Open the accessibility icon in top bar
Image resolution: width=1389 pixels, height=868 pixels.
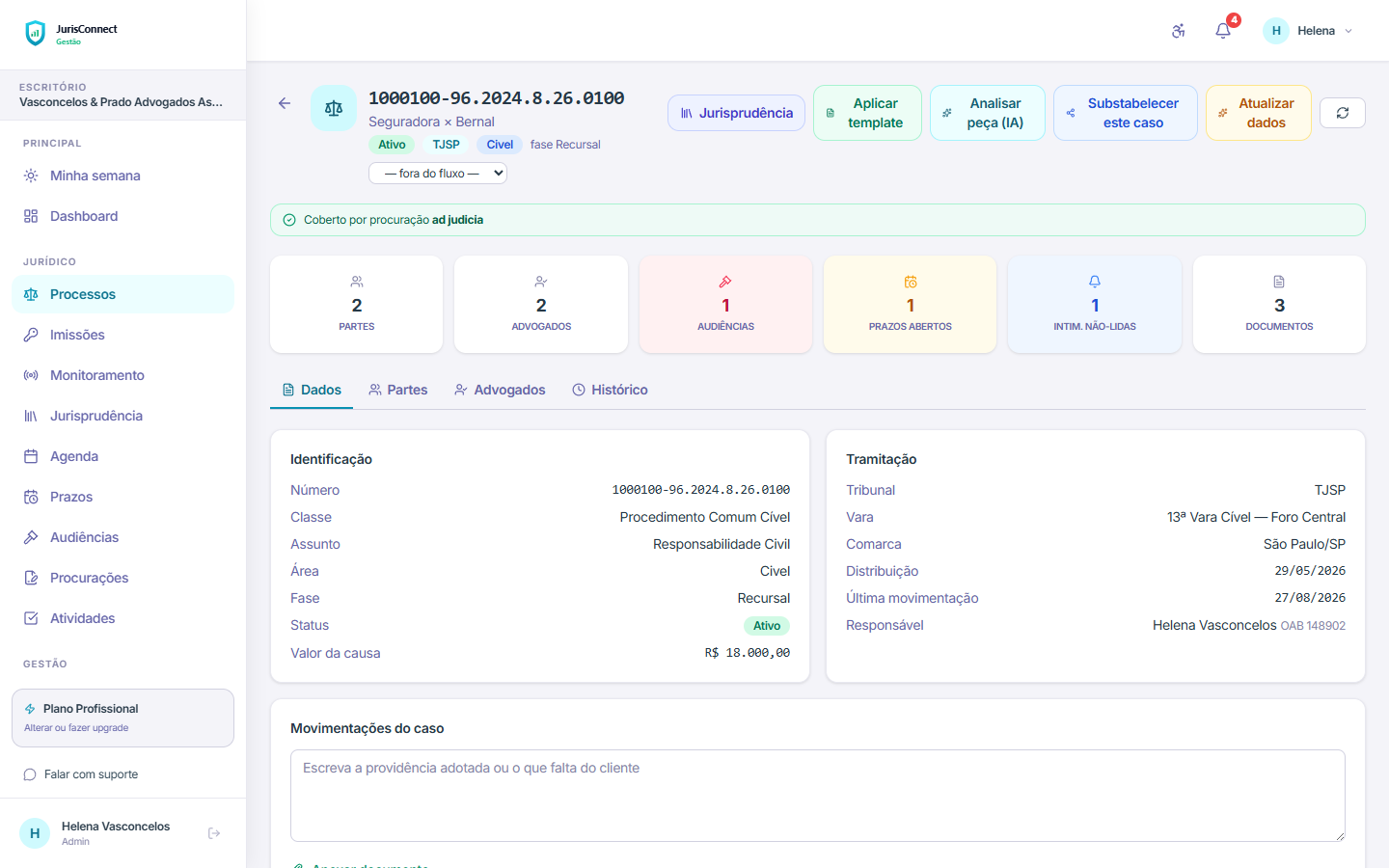[1179, 31]
